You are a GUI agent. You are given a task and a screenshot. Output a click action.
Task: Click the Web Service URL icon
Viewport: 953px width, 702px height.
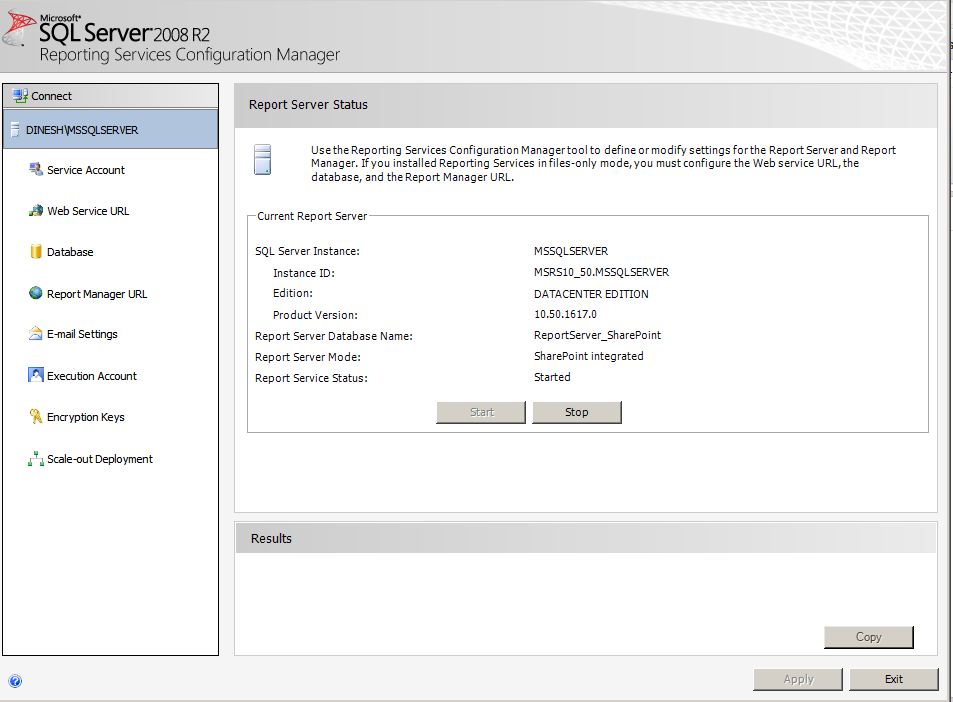click(x=36, y=211)
